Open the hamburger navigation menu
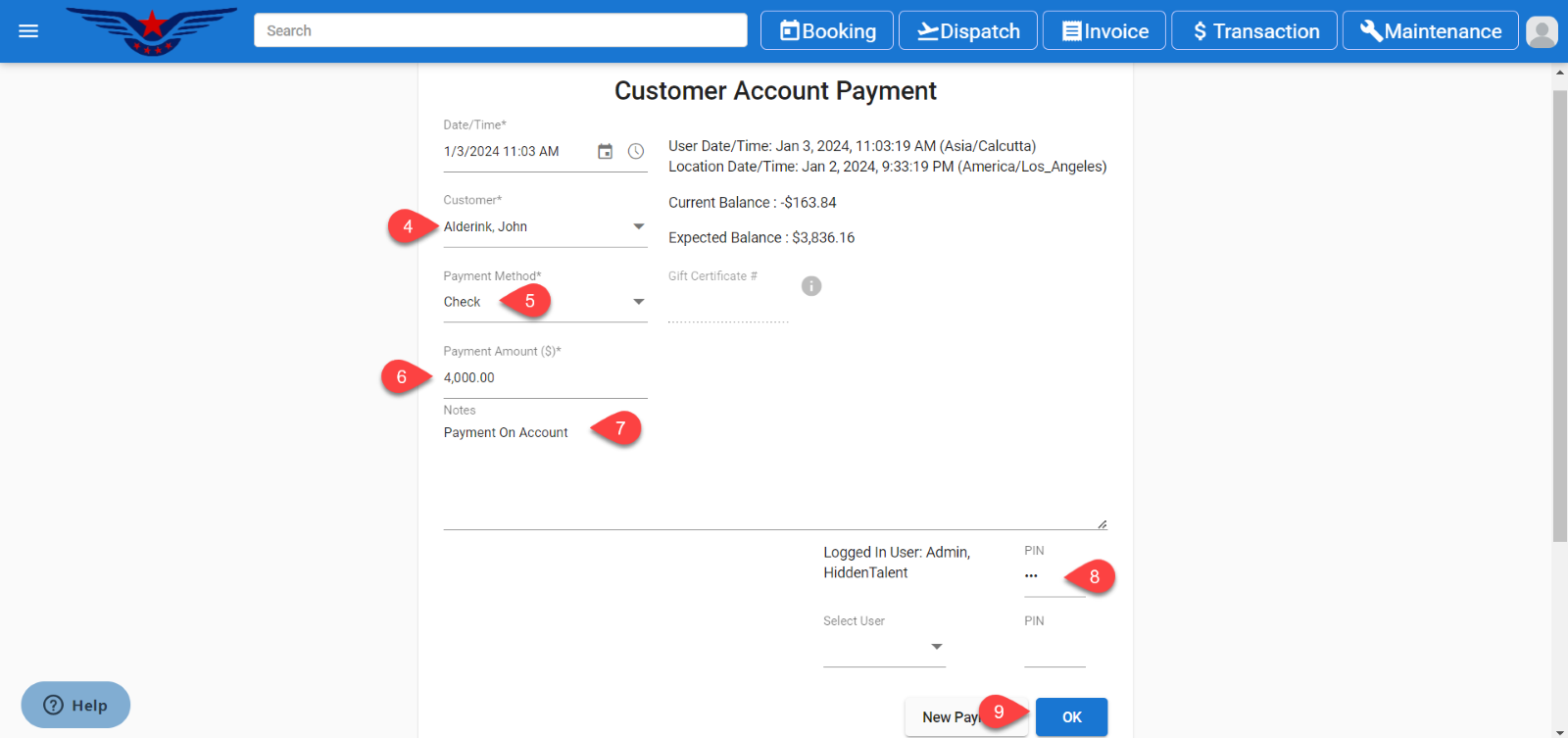Viewport: 1568px width, 738px height. coord(28,31)
